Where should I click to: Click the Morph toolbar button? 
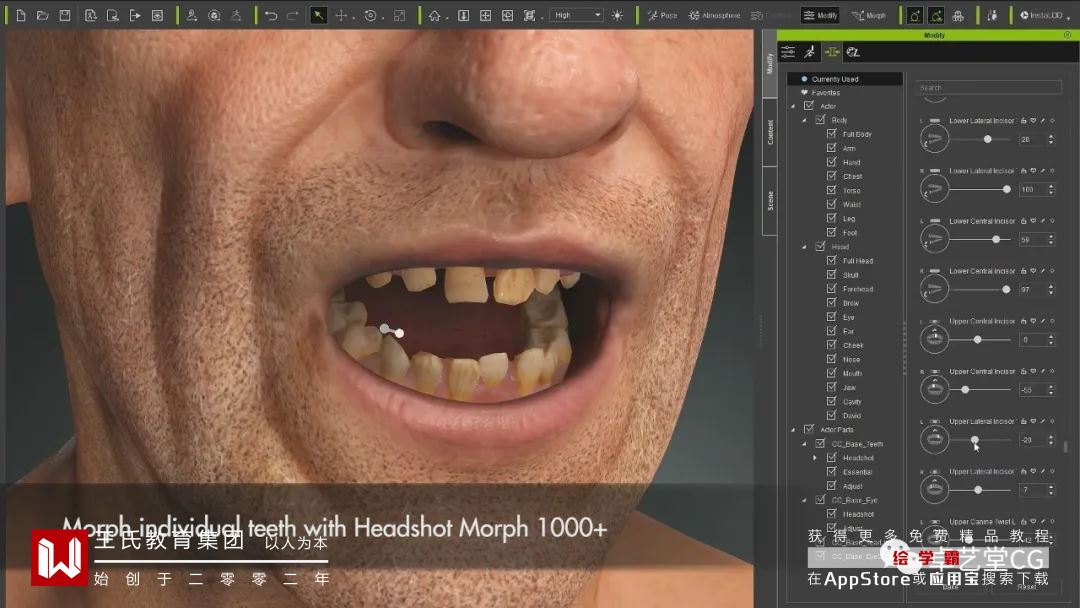click(869, 15)
